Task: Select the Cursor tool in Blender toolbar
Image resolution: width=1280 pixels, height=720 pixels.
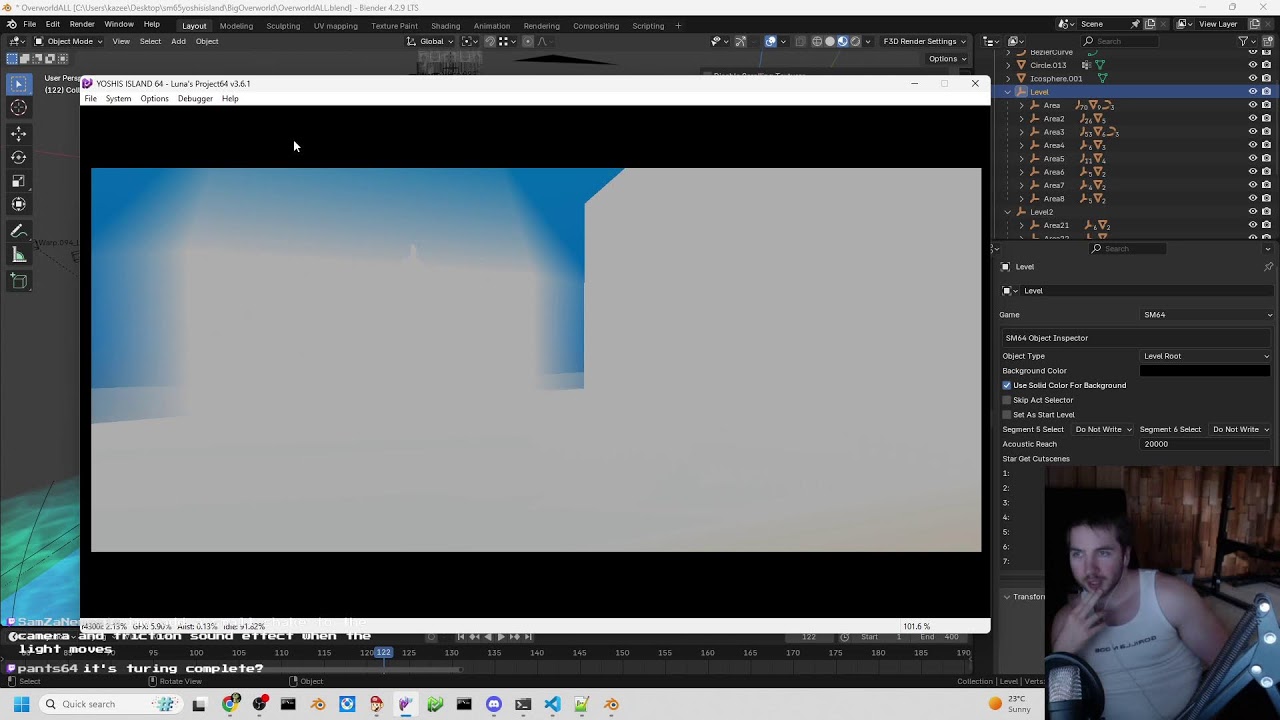Action: tap(18, 108)
